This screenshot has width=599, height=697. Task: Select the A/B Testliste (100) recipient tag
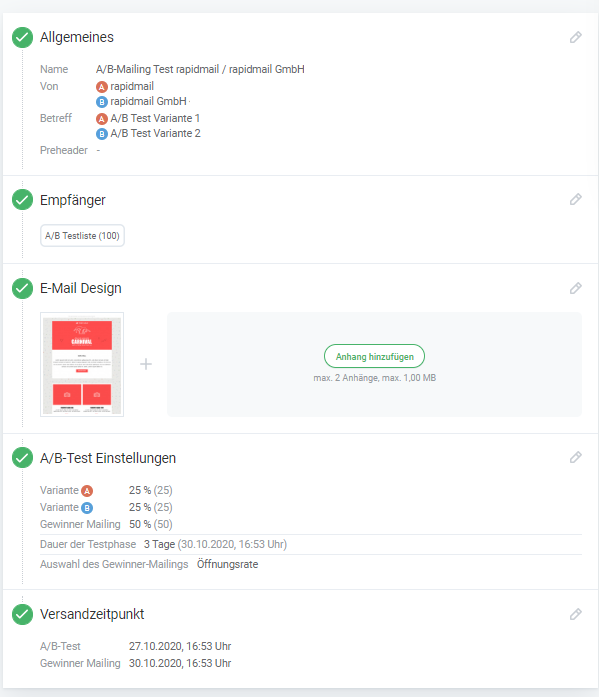82,236
